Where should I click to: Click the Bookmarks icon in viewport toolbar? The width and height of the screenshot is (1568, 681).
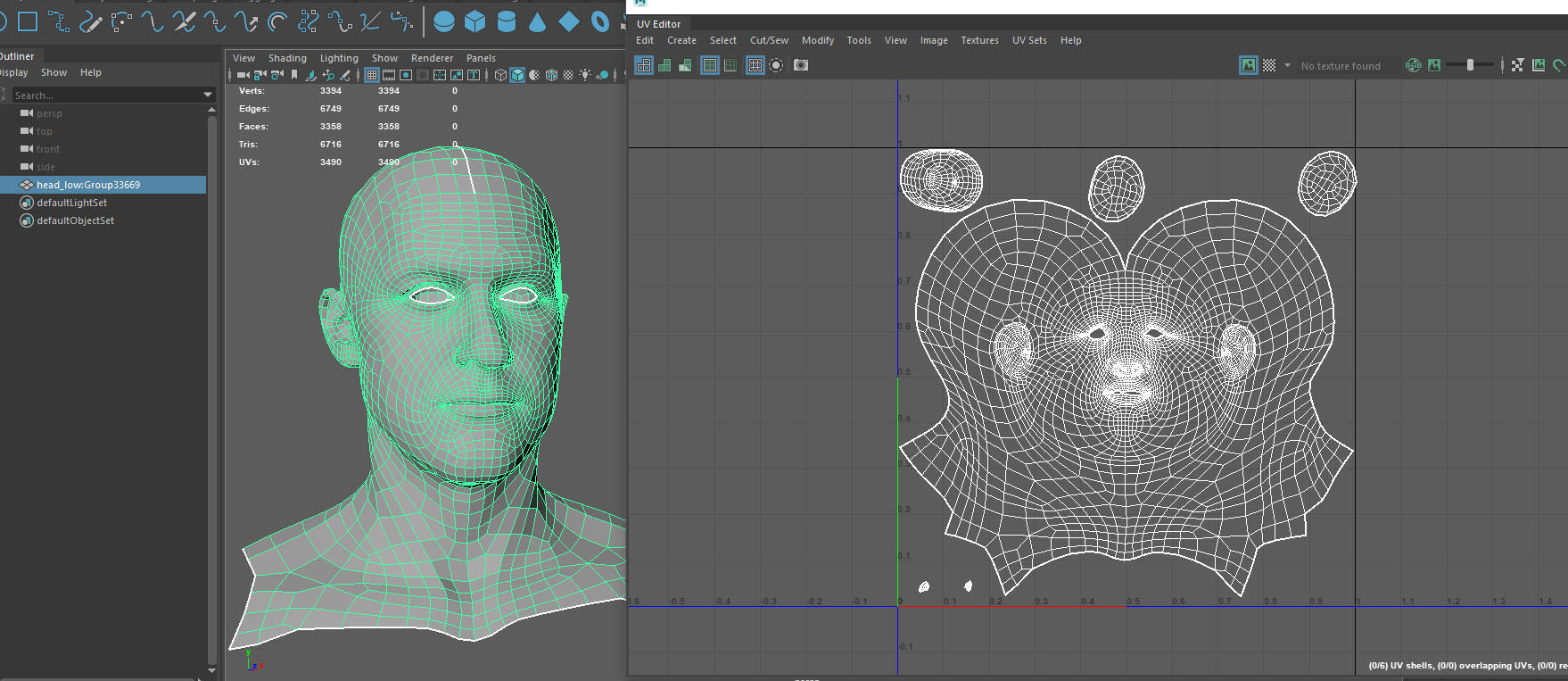[x=294, y=75]
